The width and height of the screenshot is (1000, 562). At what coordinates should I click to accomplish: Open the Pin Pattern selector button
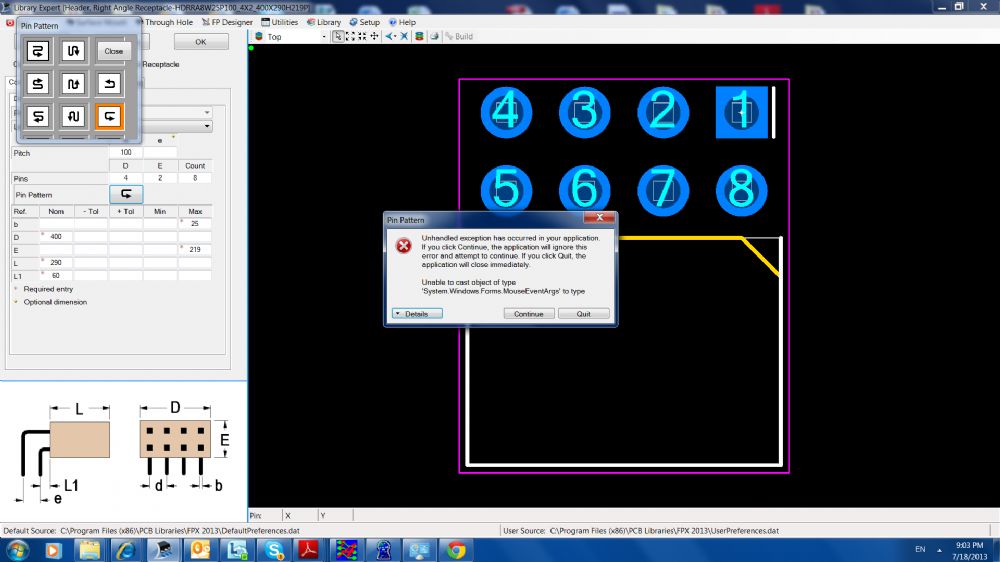pyautogui.click(x=126, y=194)
